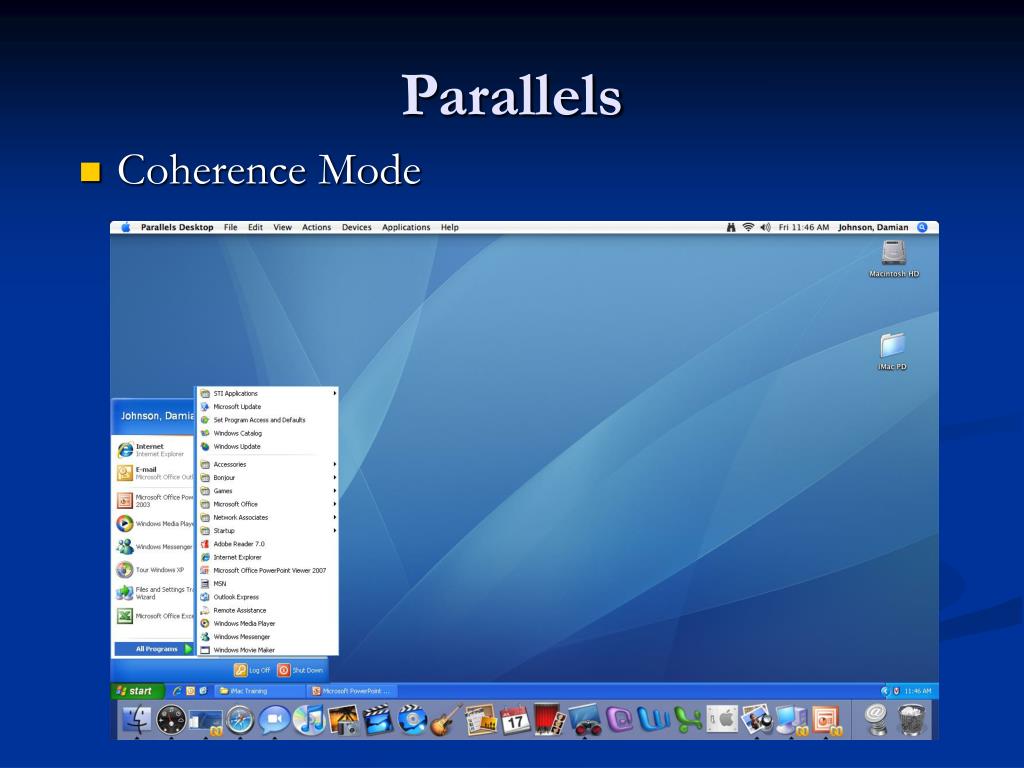Launch iChat from the dock

(274, 720)
